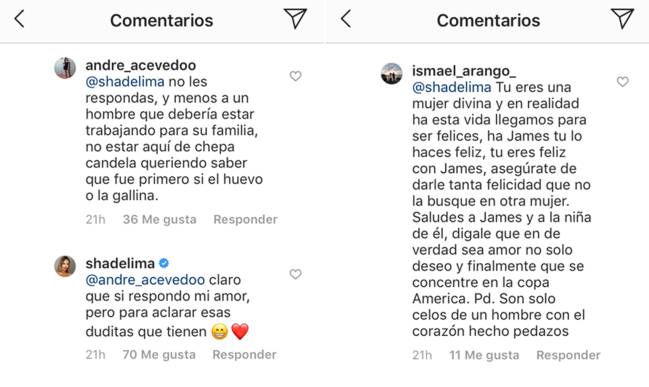The height and width of the screenshot is (387, 649).
Task: Open shadelima's profile picture
Action: tap(65, 266)
